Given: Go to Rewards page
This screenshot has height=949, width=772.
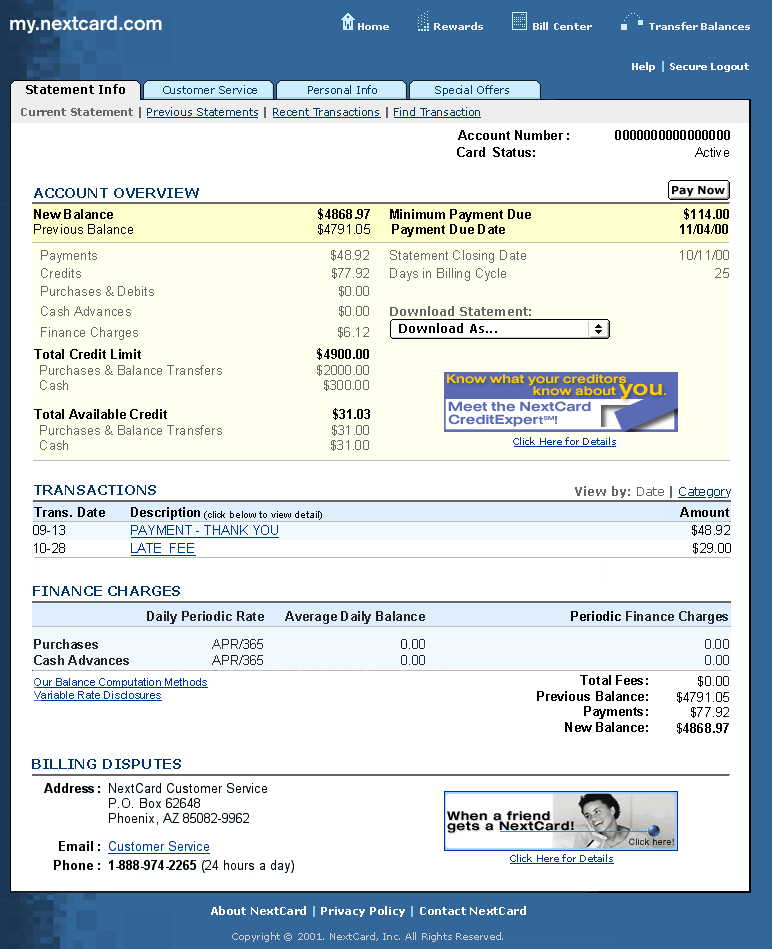Looking at the screenshot, I should pos(458,27).
